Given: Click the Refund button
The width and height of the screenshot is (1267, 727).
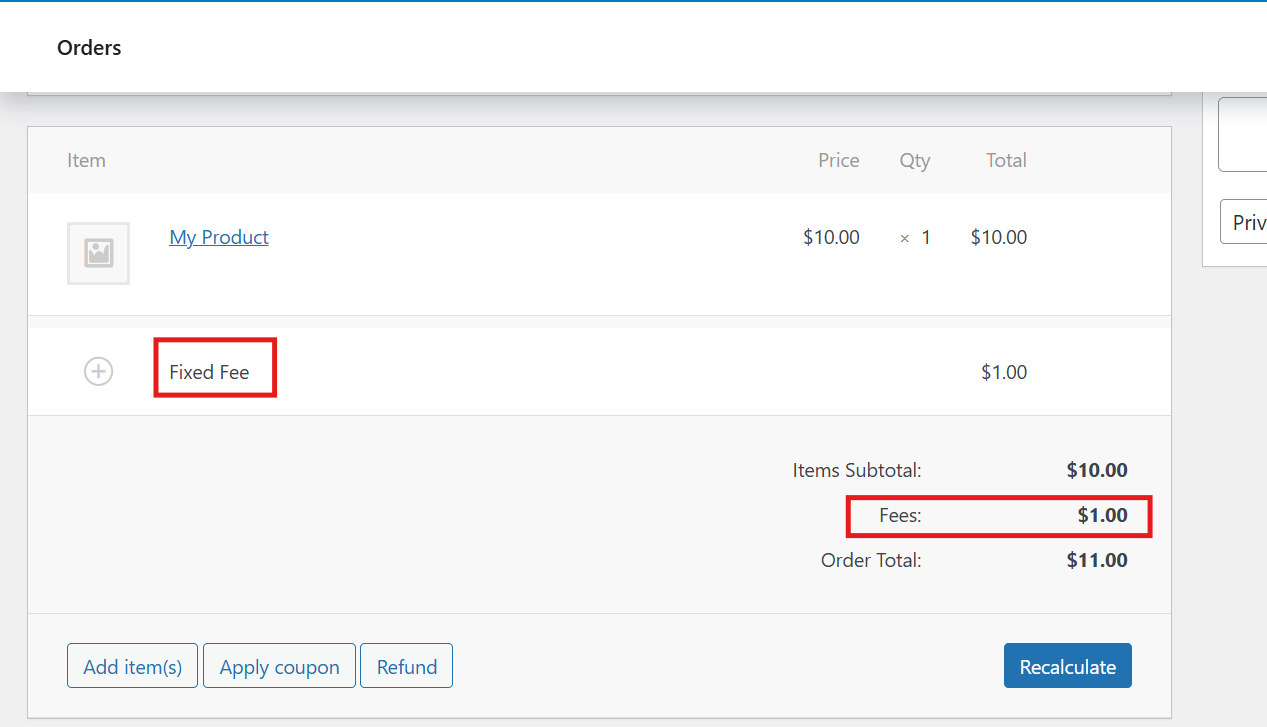Looking at the screenshot, I should tap(406, 665).
